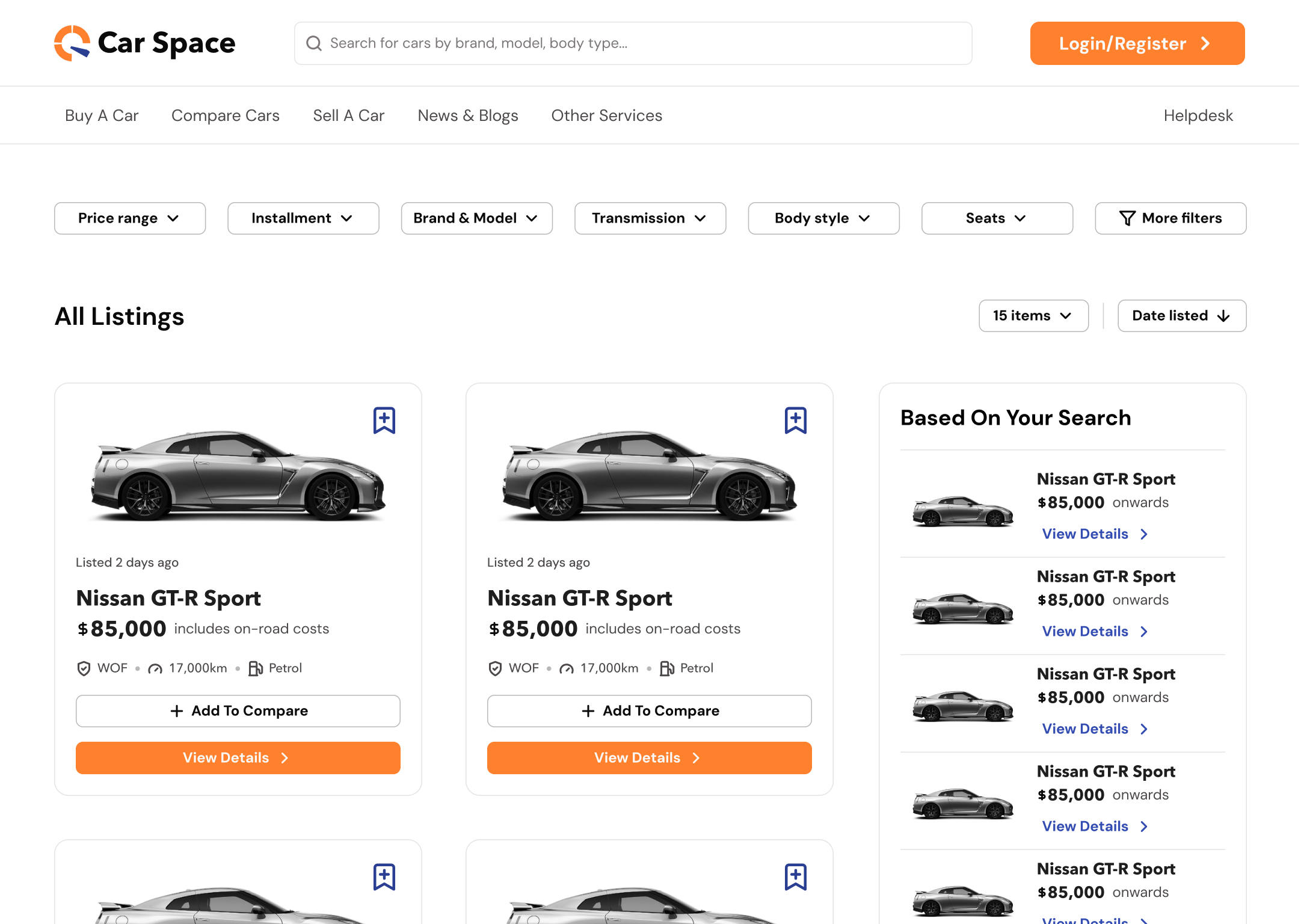Click the fuel pump icon on first listing

tap(256, 668)
